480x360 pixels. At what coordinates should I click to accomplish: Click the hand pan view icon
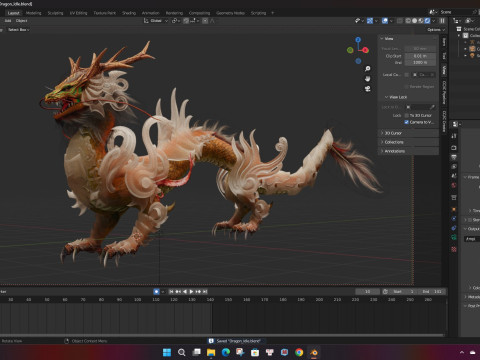[368, 79]
